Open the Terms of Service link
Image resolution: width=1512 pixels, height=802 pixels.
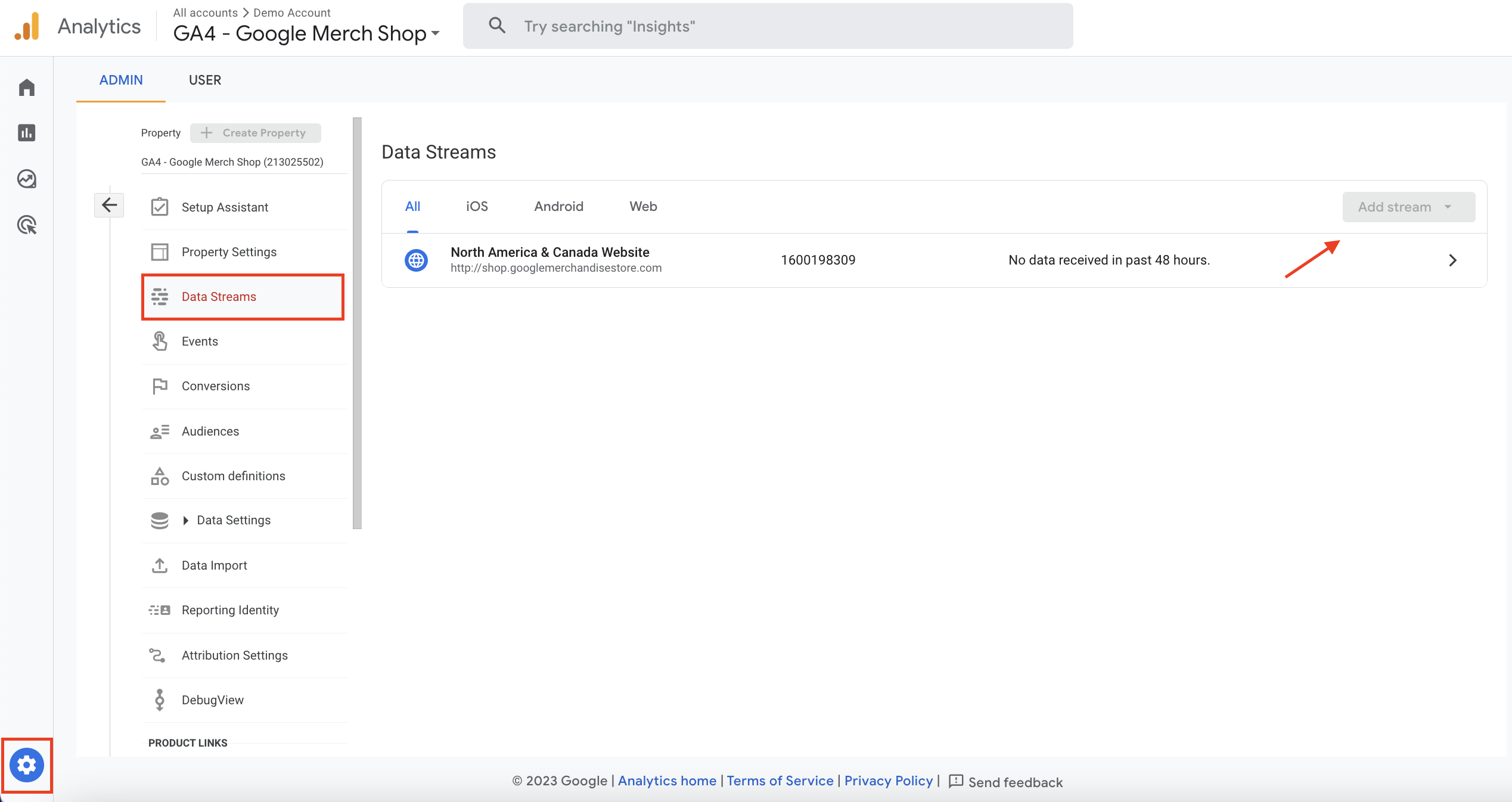(x=780, y=781)
